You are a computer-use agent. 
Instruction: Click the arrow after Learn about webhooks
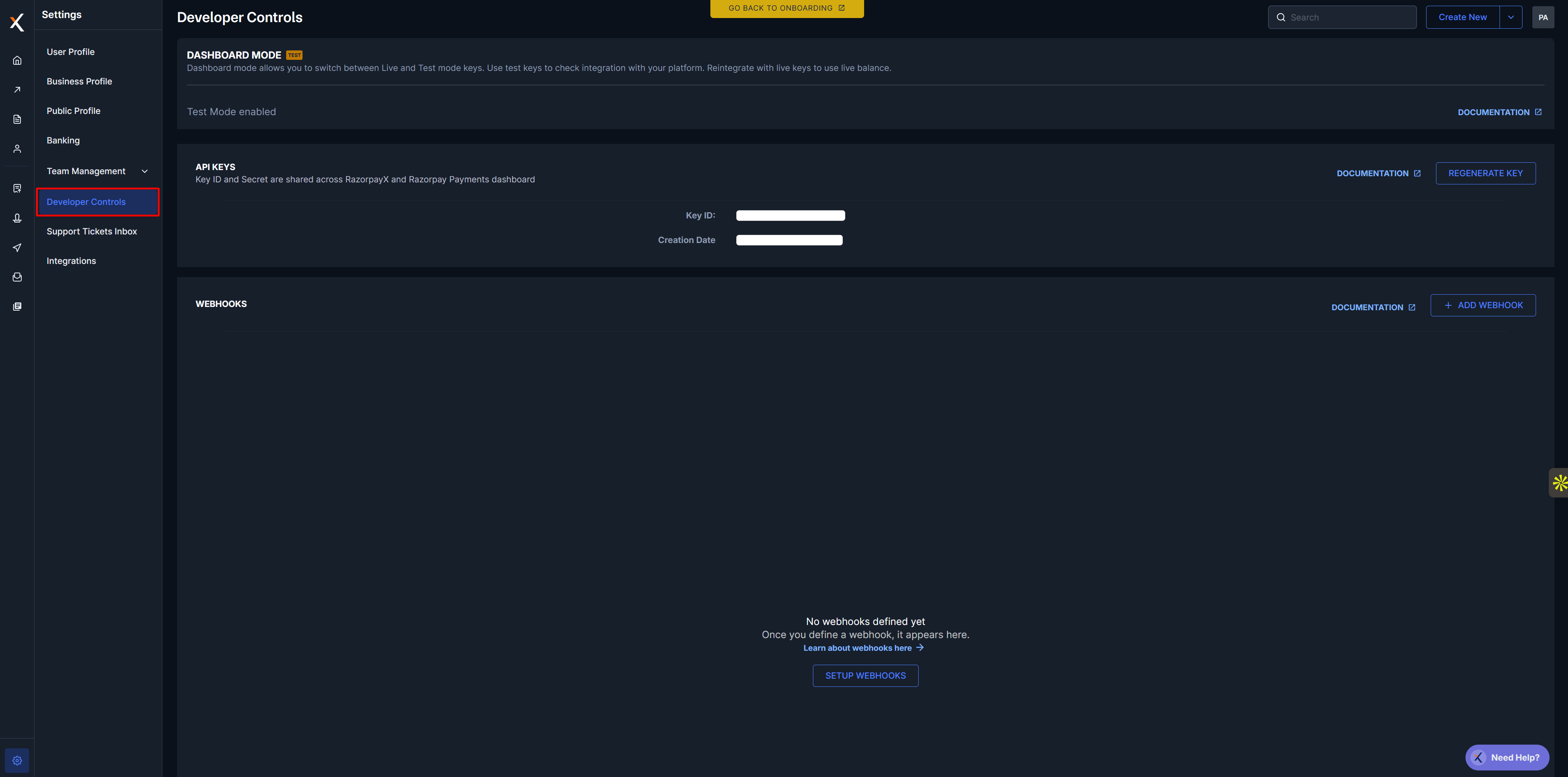pyautogui.click(x=920, y=648)
